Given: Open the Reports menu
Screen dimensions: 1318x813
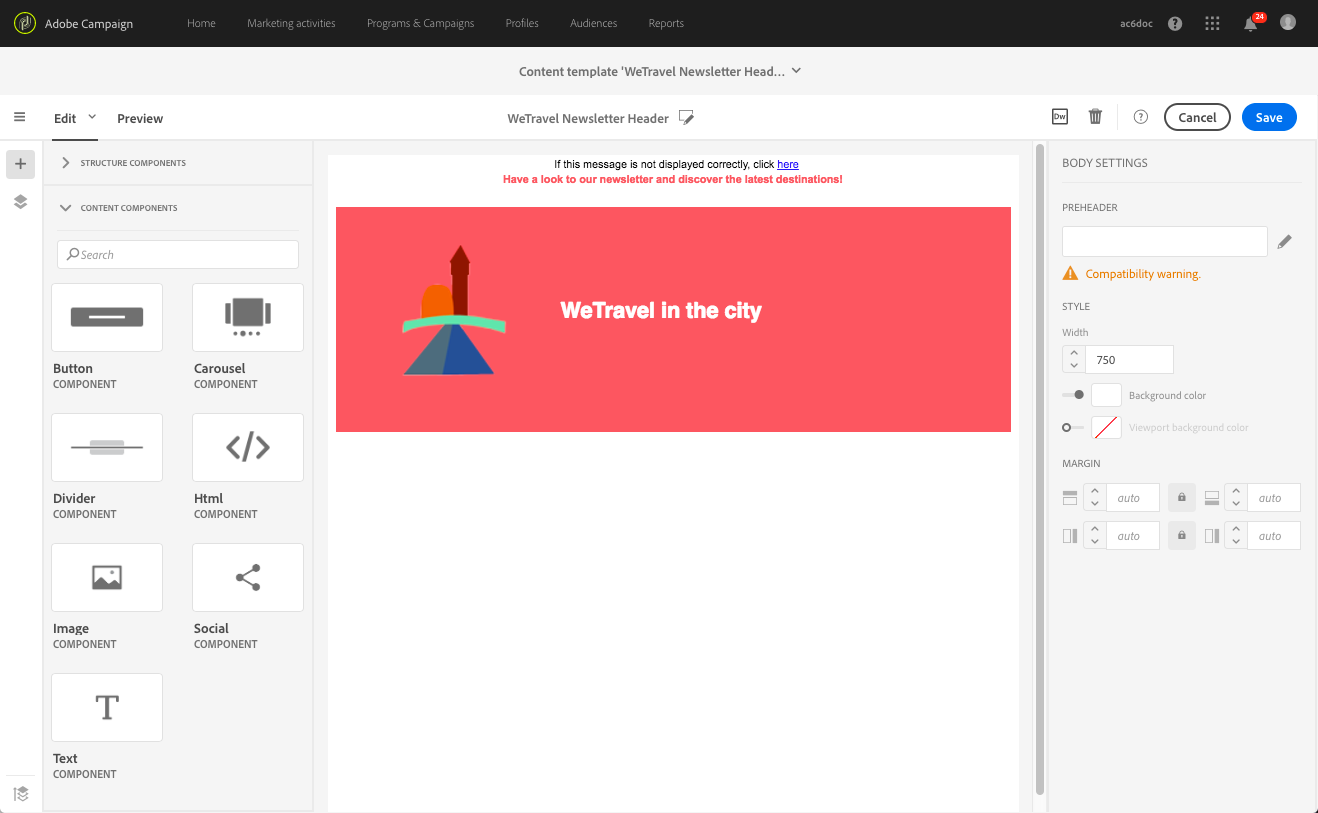Looking at the screenshot, I should [666, 23].
